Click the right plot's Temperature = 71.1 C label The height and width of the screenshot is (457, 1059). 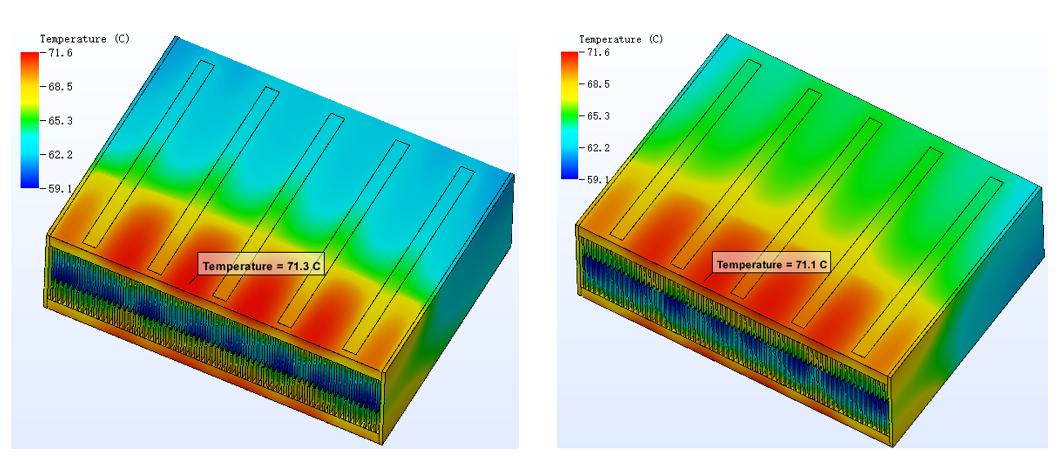[x=772, y=265]
